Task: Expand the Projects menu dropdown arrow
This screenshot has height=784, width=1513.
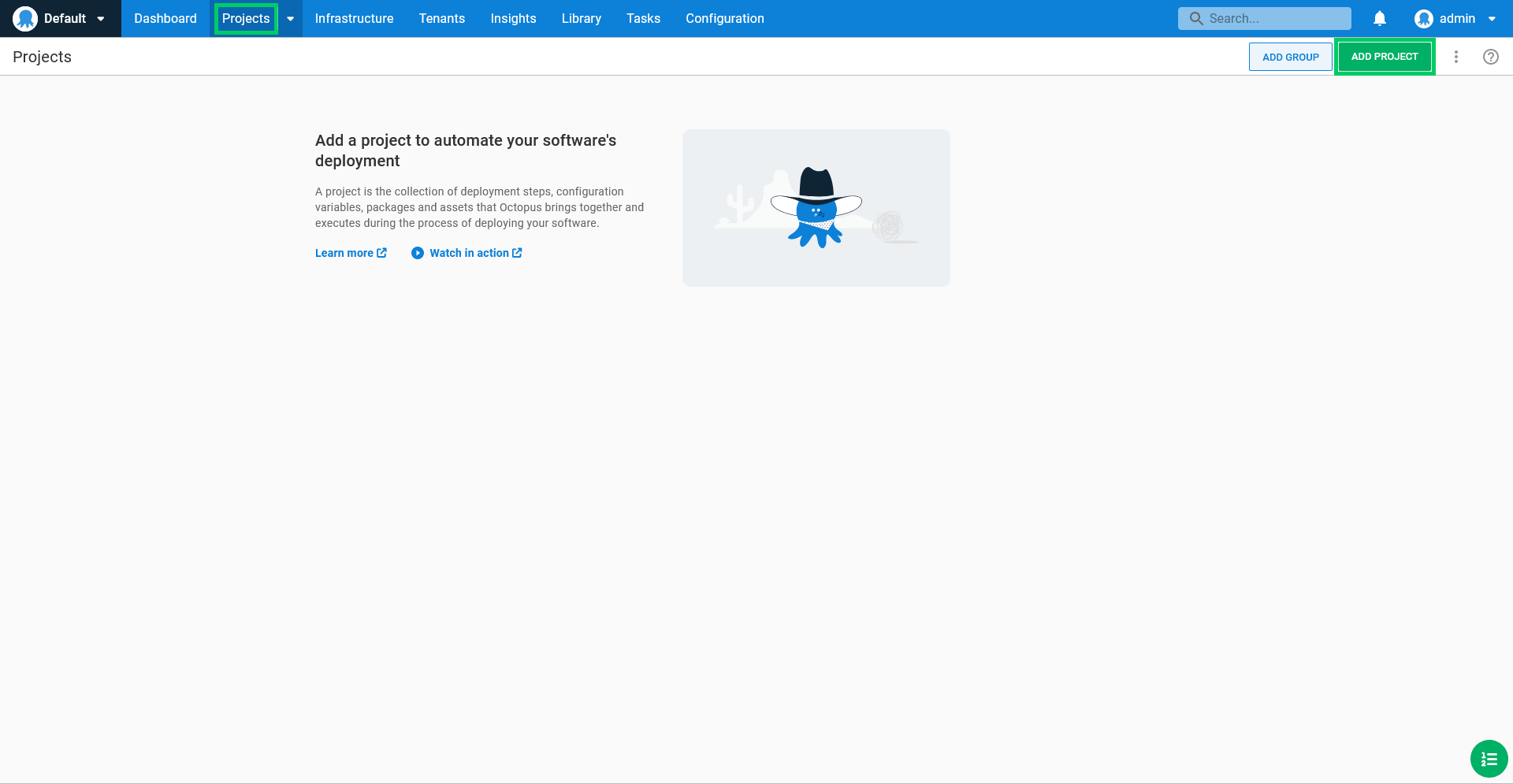Action: [x=290, y=19]
